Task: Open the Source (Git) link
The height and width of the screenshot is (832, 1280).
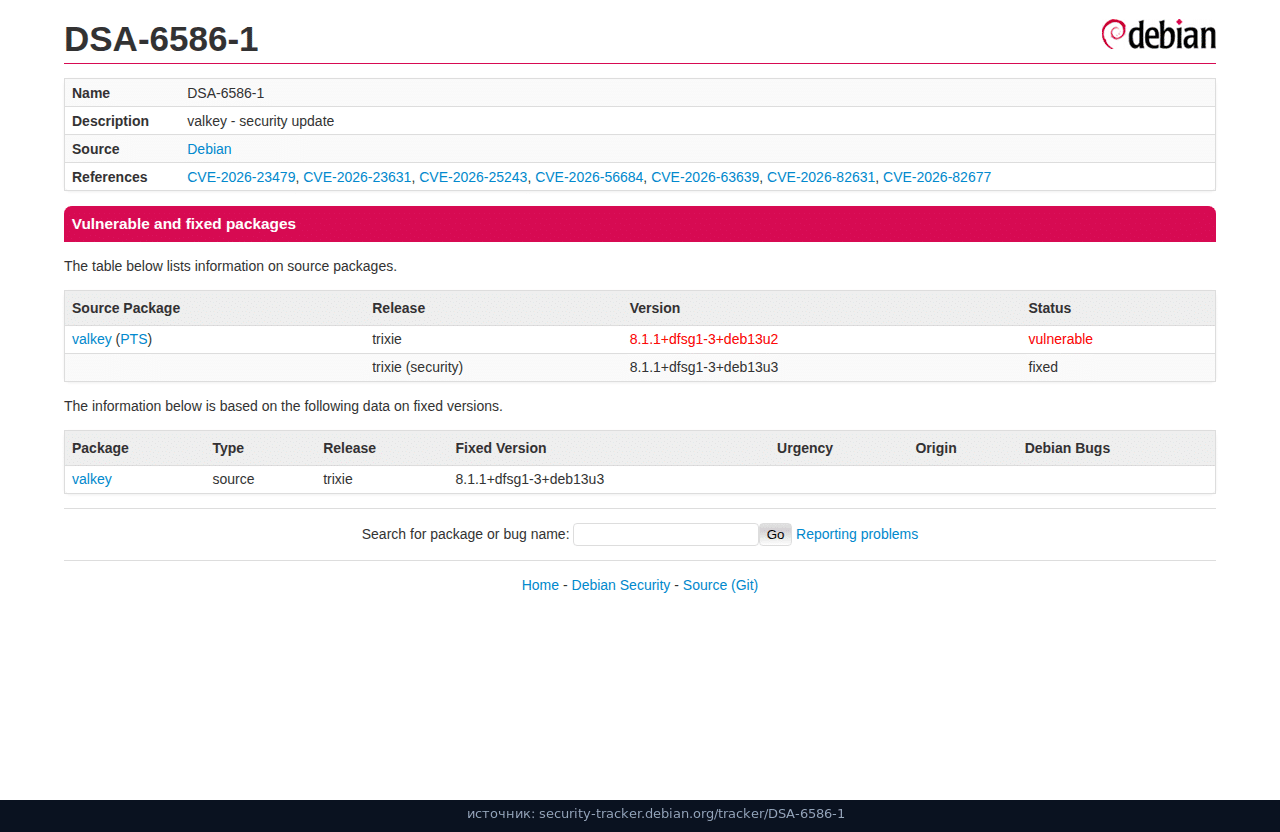Action: (720, 585)
